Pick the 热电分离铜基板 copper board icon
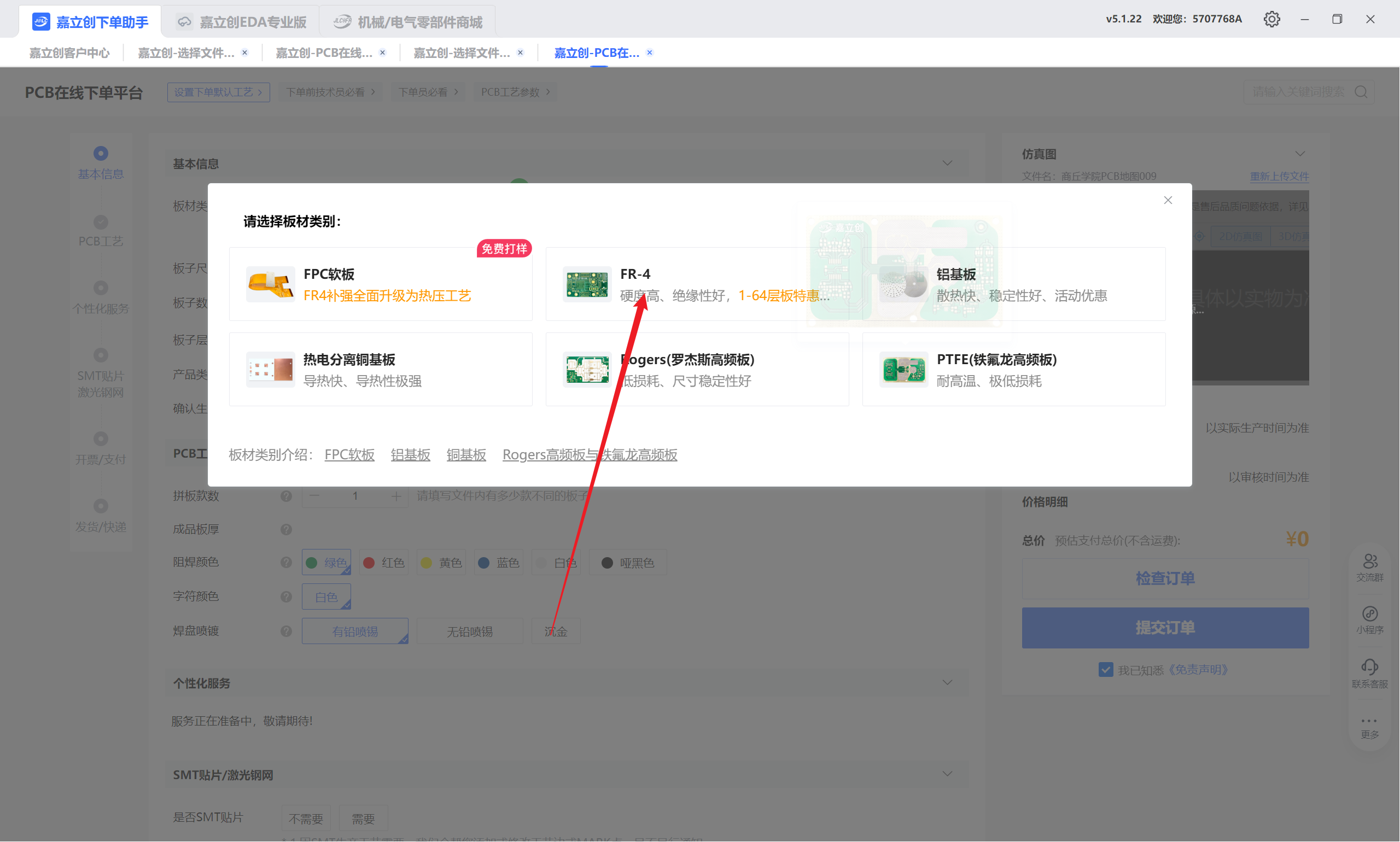This screenshot has width=1400, height=842. coord(270,370)
